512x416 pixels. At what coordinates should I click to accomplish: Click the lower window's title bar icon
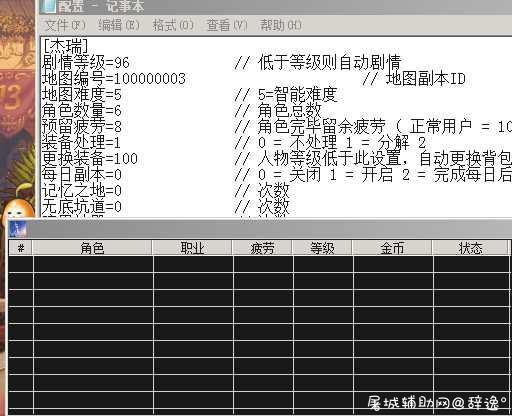[x=18, y=229]
